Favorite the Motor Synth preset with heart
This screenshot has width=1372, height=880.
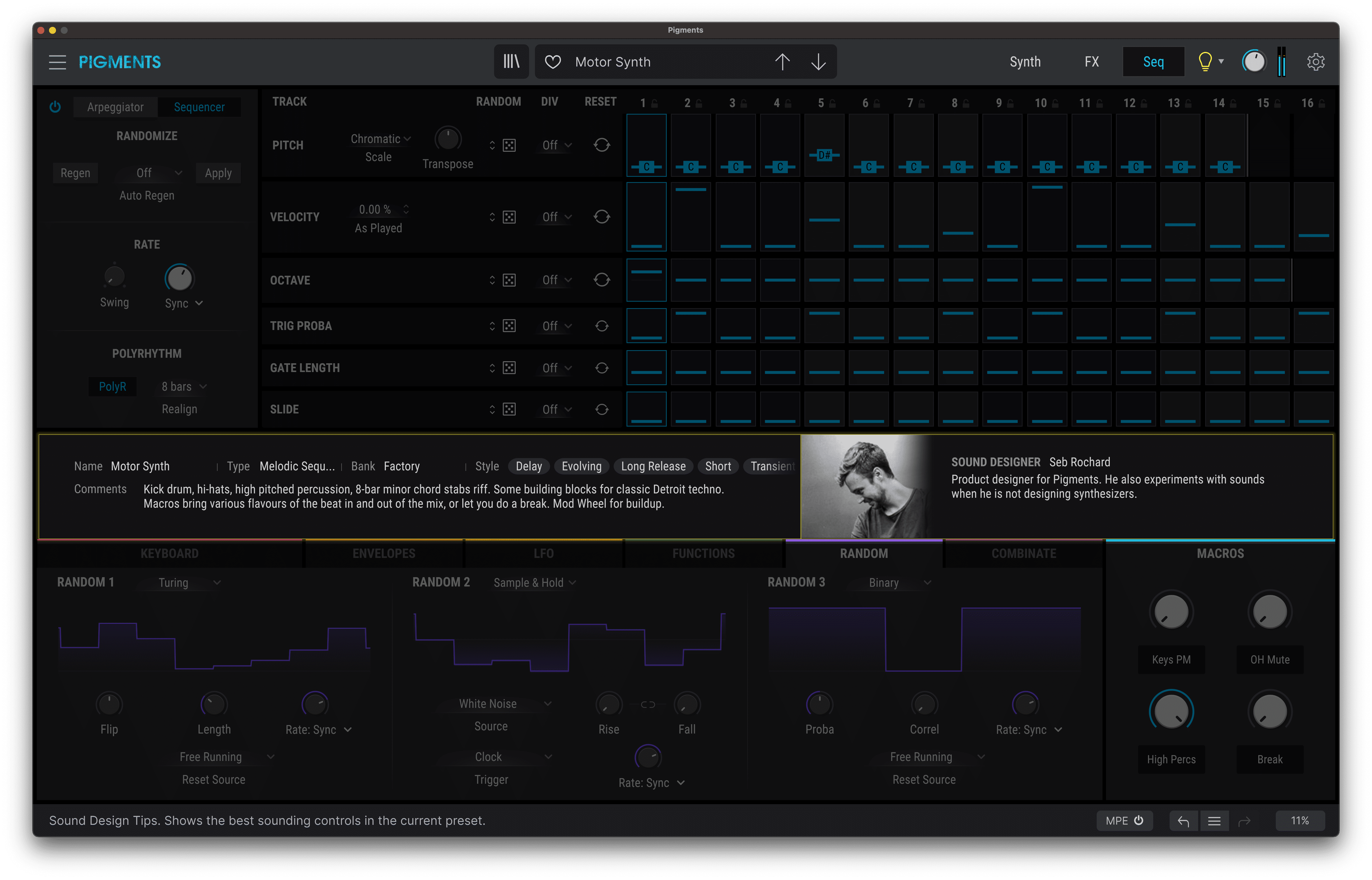coord(552,62)
